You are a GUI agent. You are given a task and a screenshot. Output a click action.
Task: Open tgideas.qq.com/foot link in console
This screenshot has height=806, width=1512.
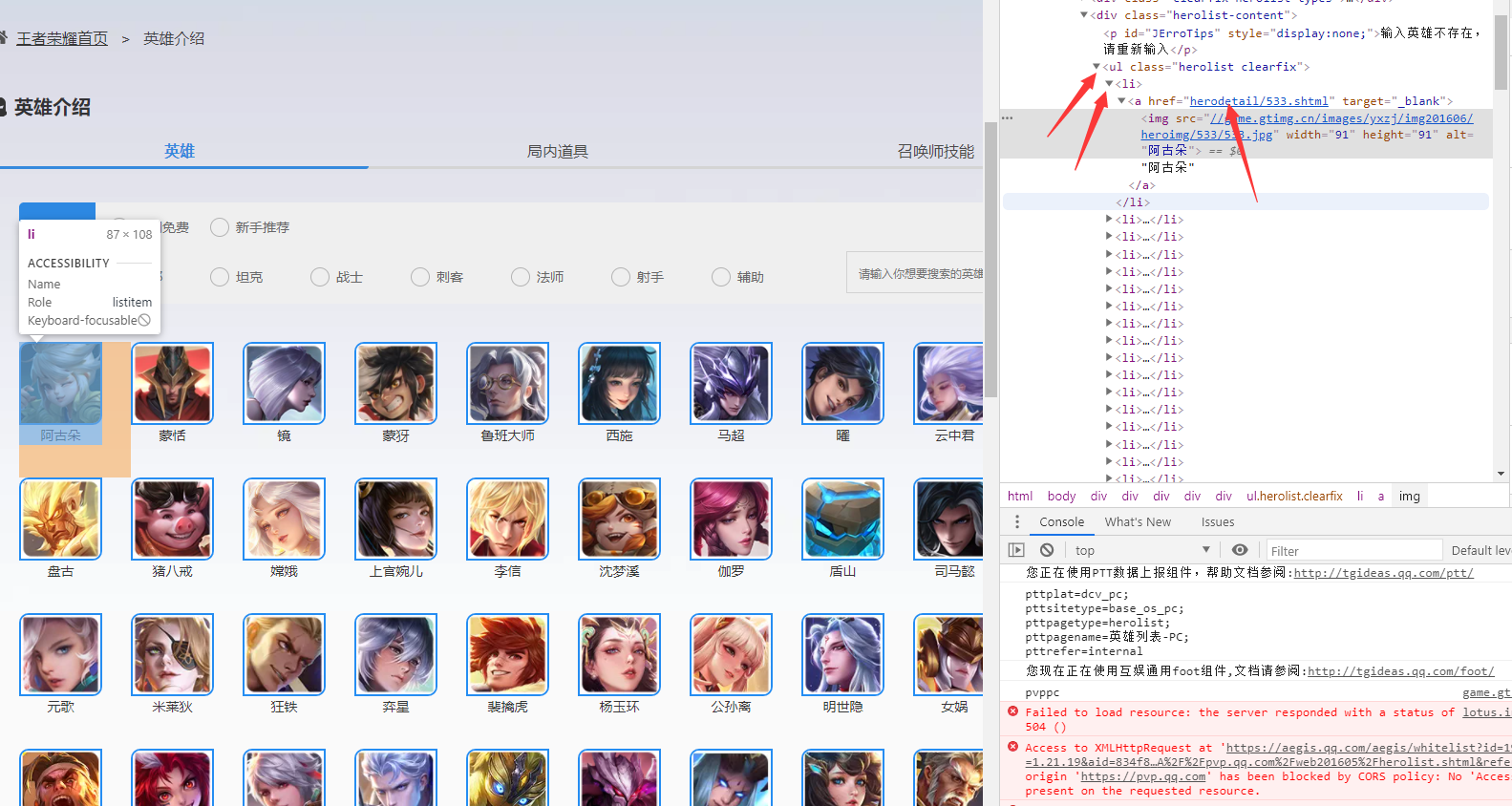[x=1401, y=671]
